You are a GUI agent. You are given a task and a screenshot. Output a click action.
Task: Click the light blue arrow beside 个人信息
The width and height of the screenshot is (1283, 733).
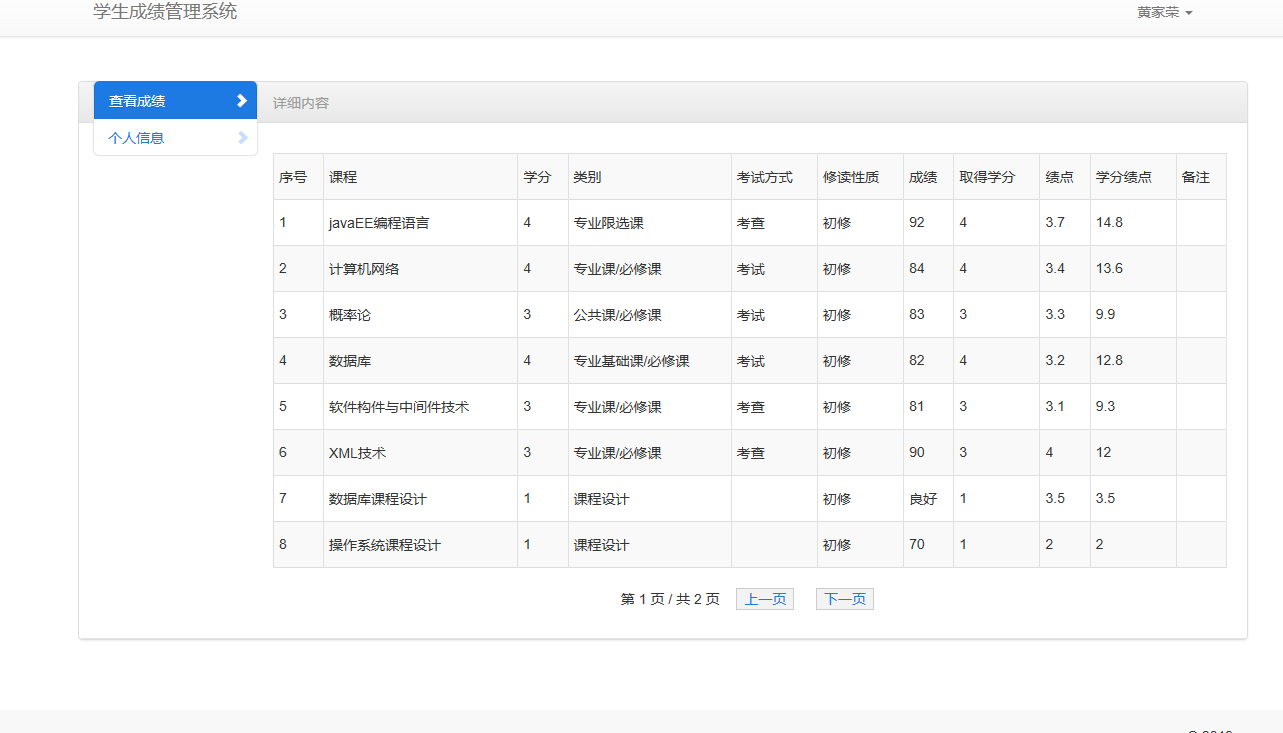pyautogui.click(x=242, y=137)
